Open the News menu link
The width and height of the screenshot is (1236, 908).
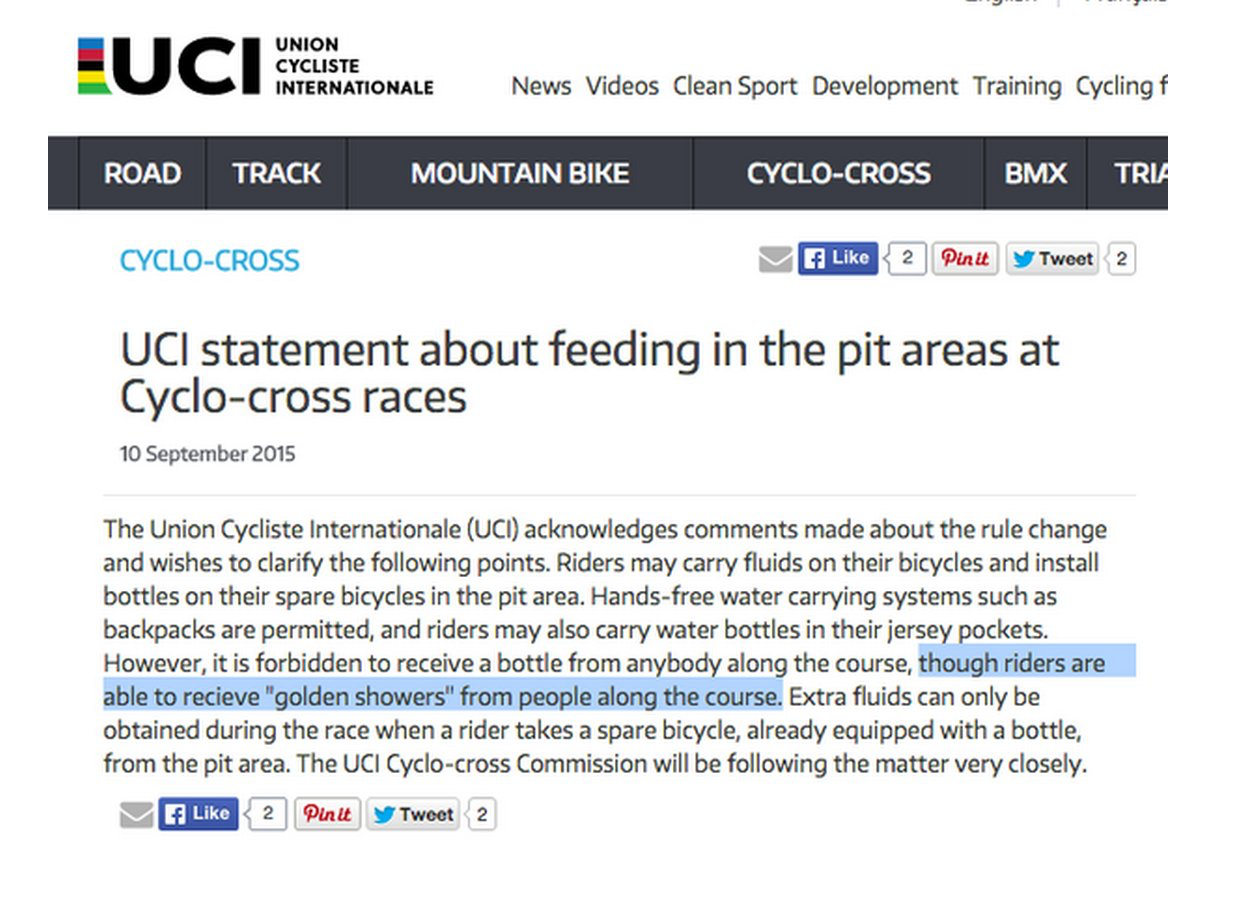pos(541,86)
